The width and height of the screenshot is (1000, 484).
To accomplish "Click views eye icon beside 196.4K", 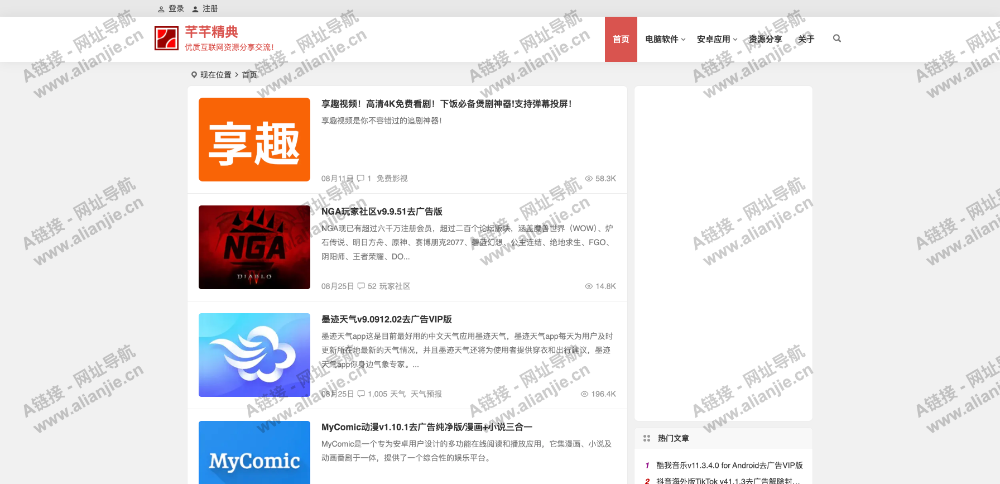I will (x=584, y=394).
